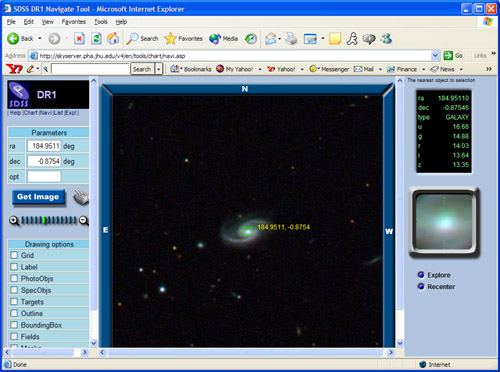Viewport: 500px width, 372px height.
Task: Click the running figure messenger icon
Action: click(352, 39)
